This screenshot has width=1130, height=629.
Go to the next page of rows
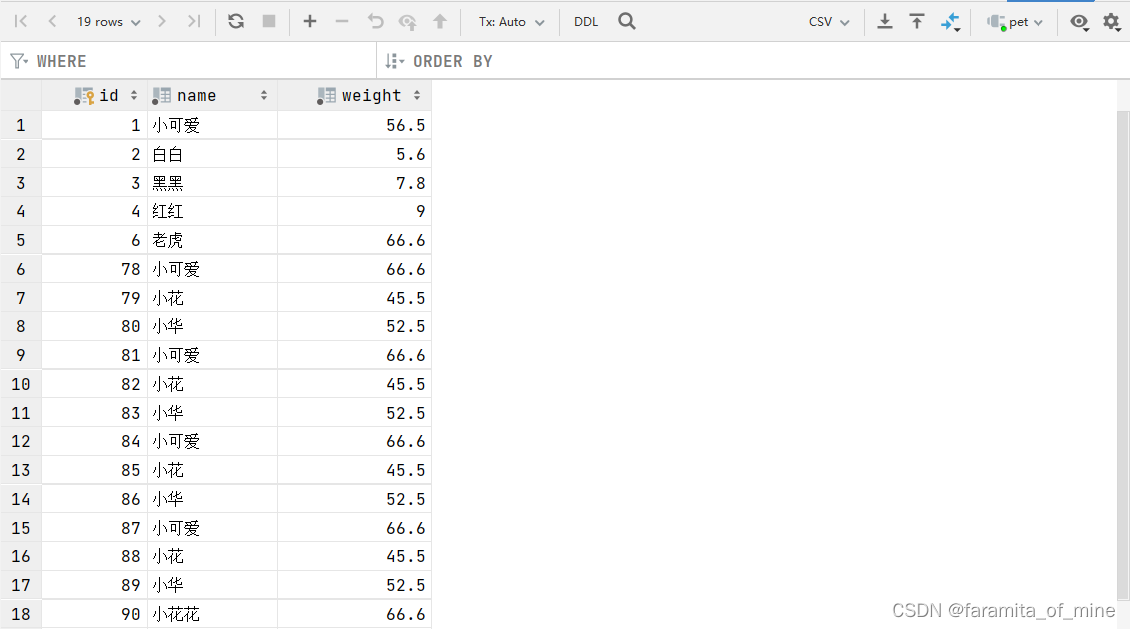pos(162,22)
